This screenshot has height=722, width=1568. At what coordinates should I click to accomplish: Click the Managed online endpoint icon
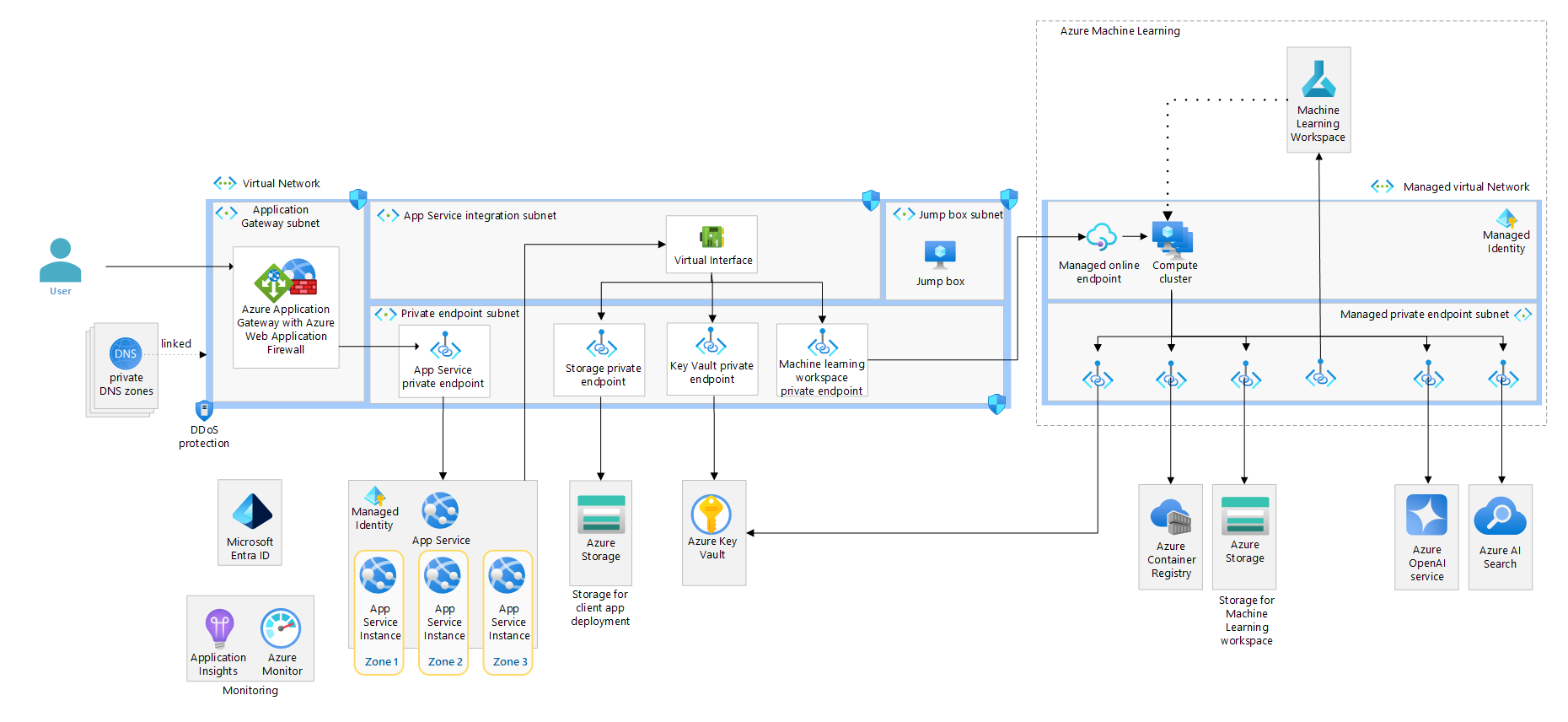(x=1101, y=238)
